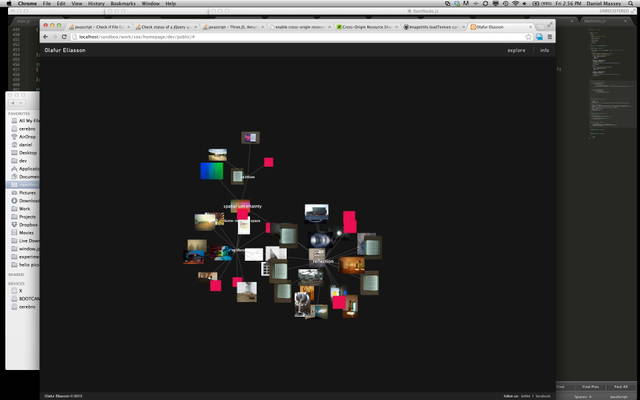Open the View menu
Image resolution: width=640 pixels, height=400 pixels.
coord(77,3)
